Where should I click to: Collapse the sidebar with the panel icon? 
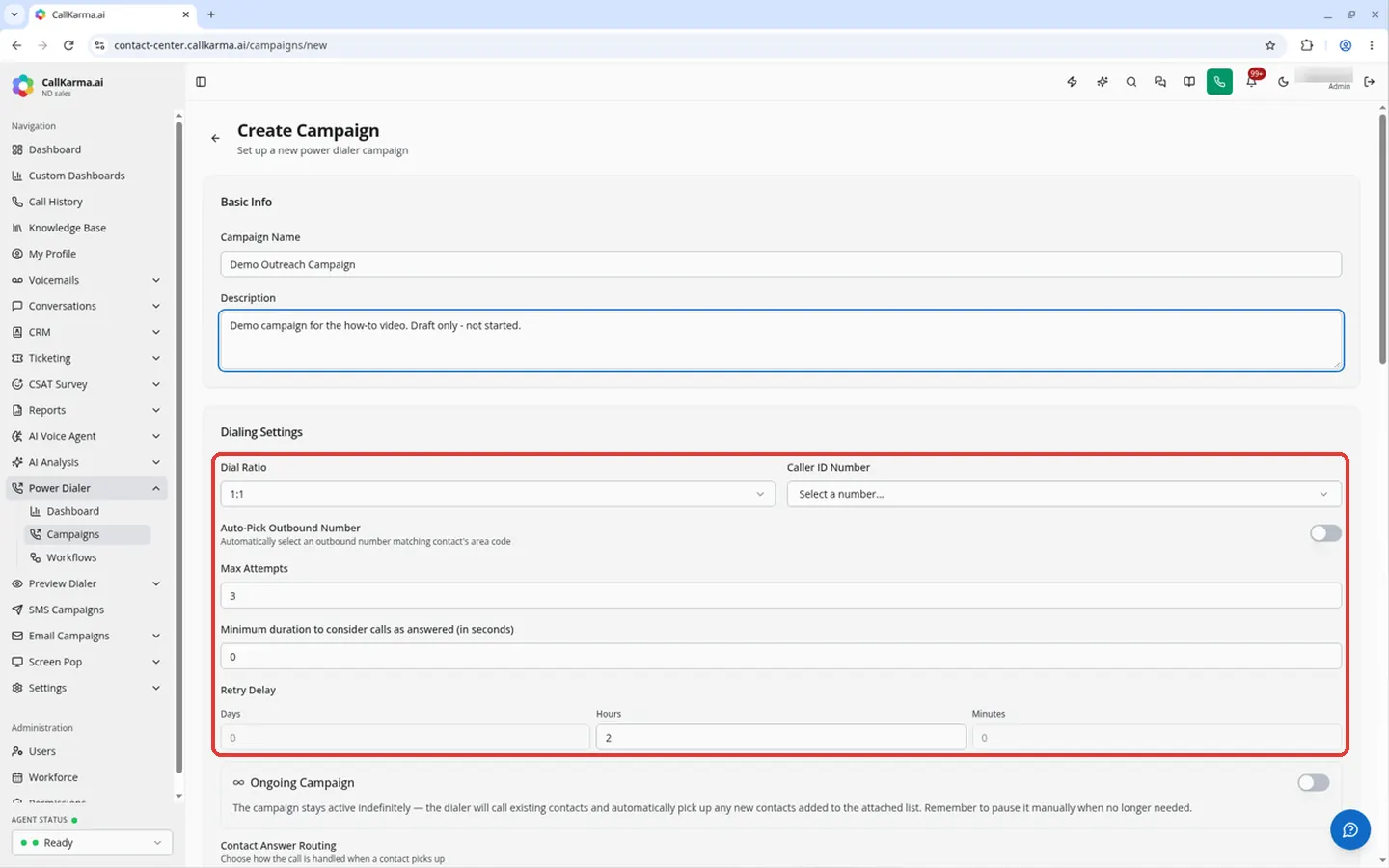[201, 82]
